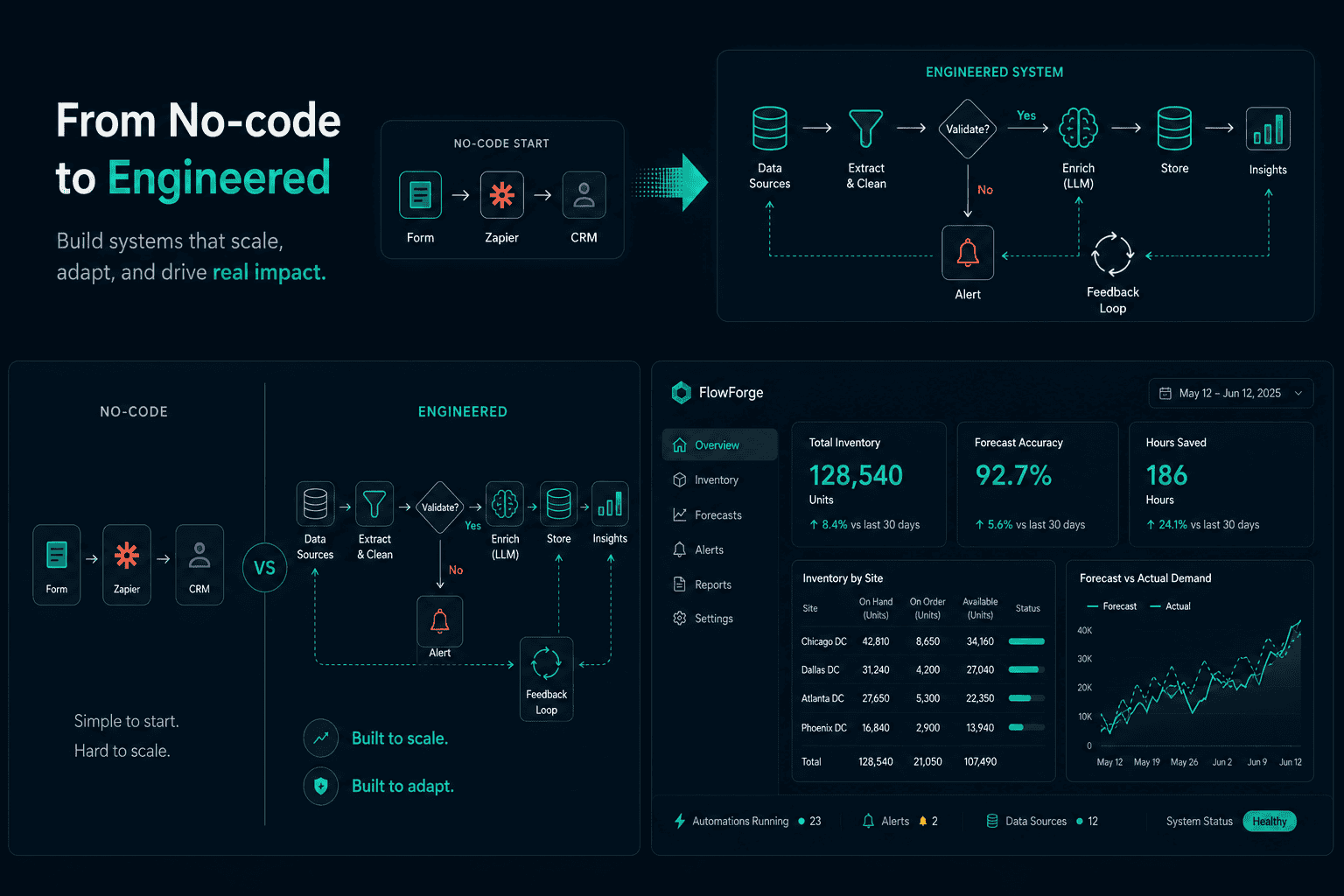Click Phoenix DC status bar
Screen dimensions: 1344x896
pos(1026,727)
